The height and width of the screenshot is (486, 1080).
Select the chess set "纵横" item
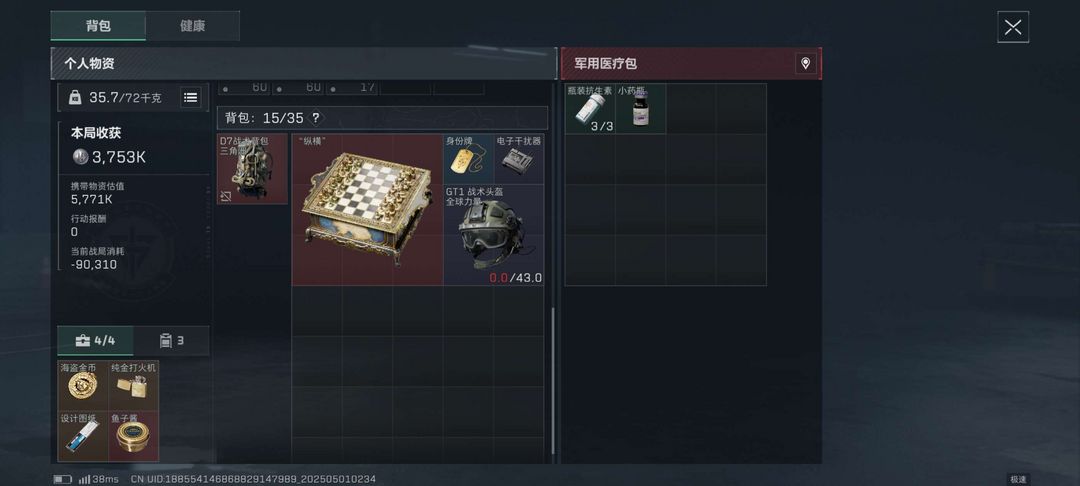367,209
